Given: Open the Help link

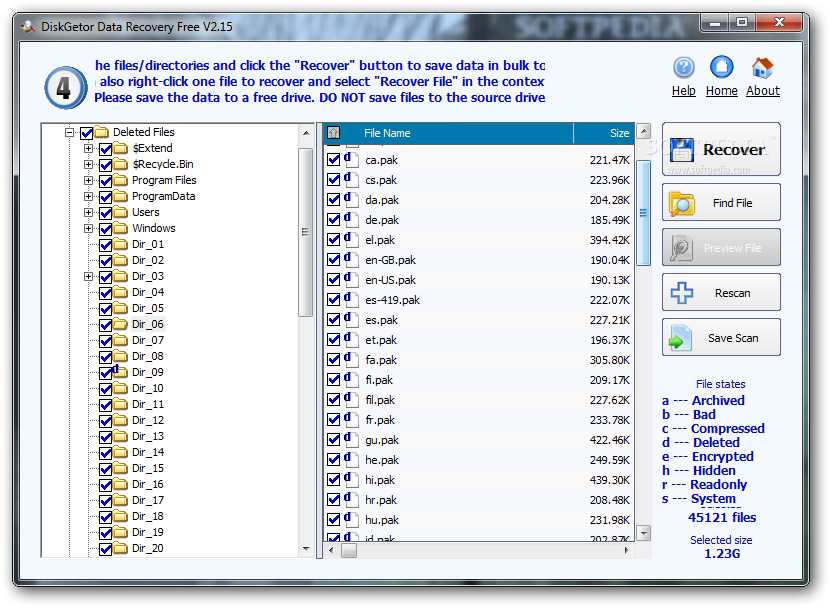Looking at the screenshot, I should 683,90.
